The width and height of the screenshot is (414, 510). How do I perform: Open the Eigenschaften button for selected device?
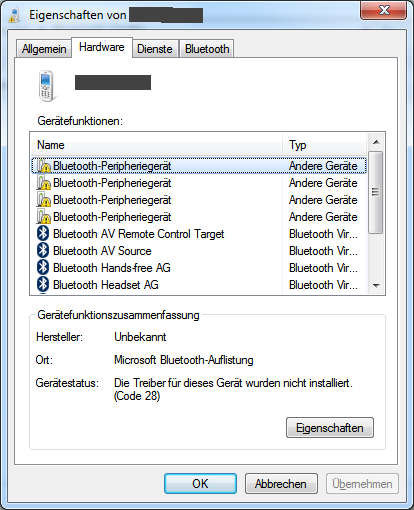(330, 427)
